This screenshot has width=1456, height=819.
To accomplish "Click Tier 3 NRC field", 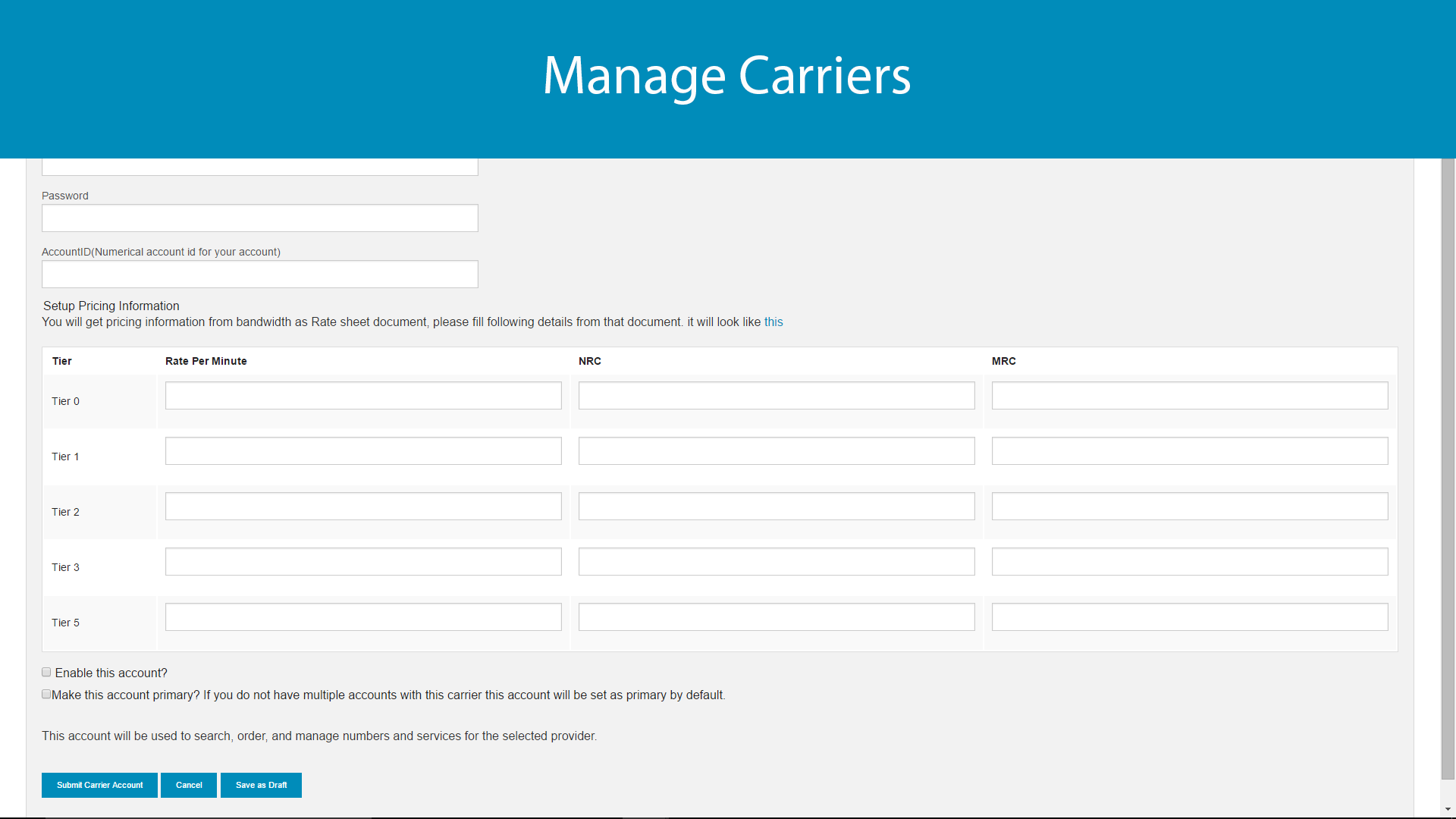I will click(x=777, y=562).
